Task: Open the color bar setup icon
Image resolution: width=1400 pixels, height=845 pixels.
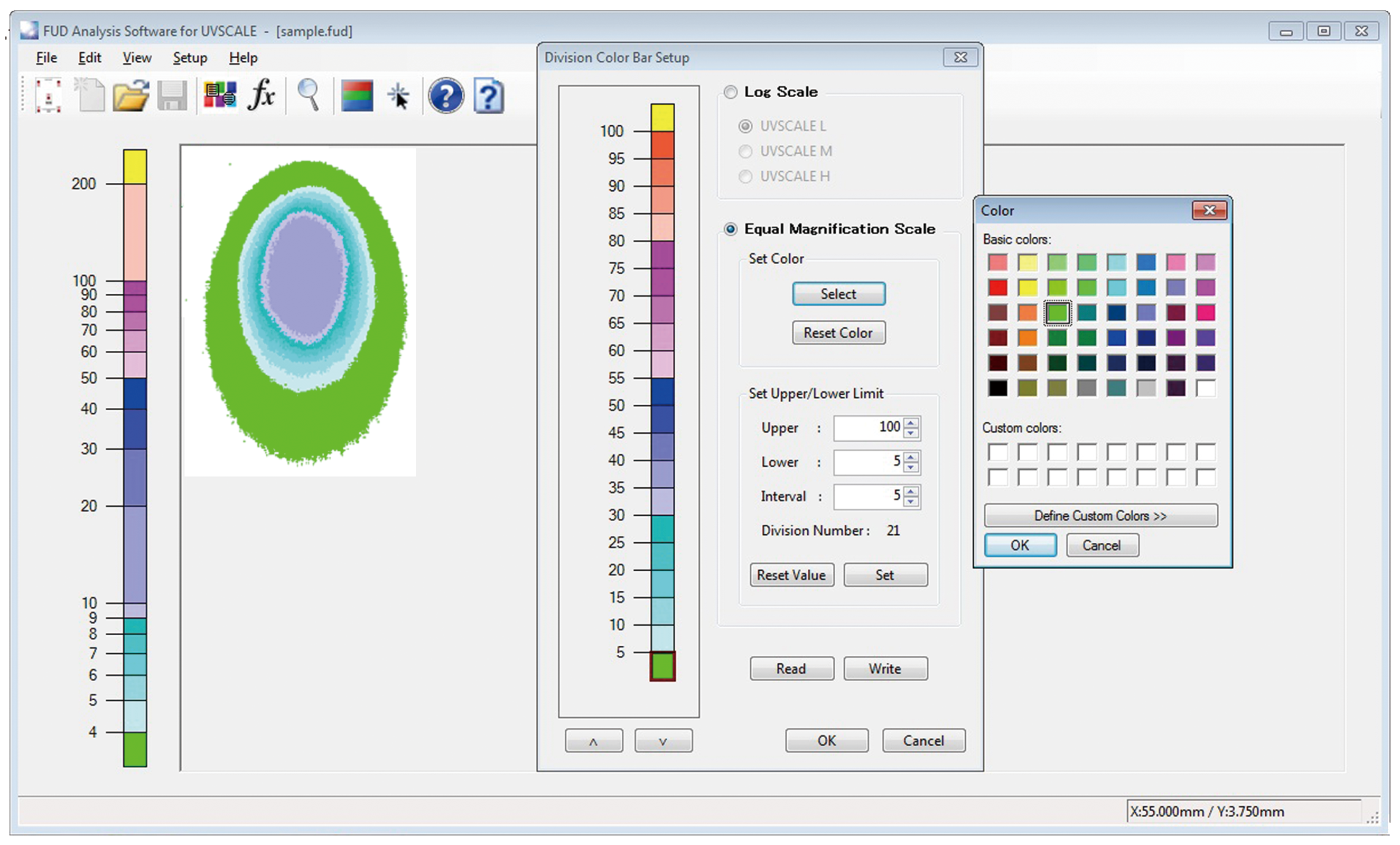Action: (x=357, y=96)
